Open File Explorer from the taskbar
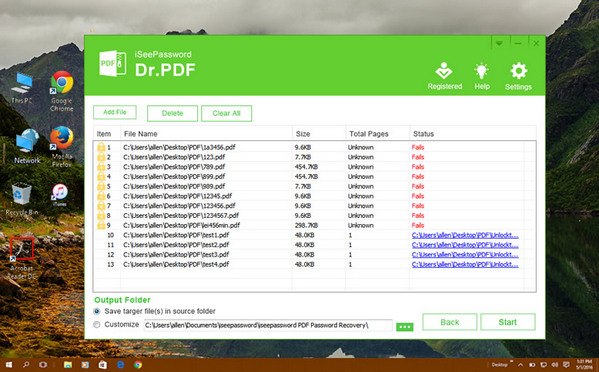This screenshot has width=599, height=372. point(68,365)
